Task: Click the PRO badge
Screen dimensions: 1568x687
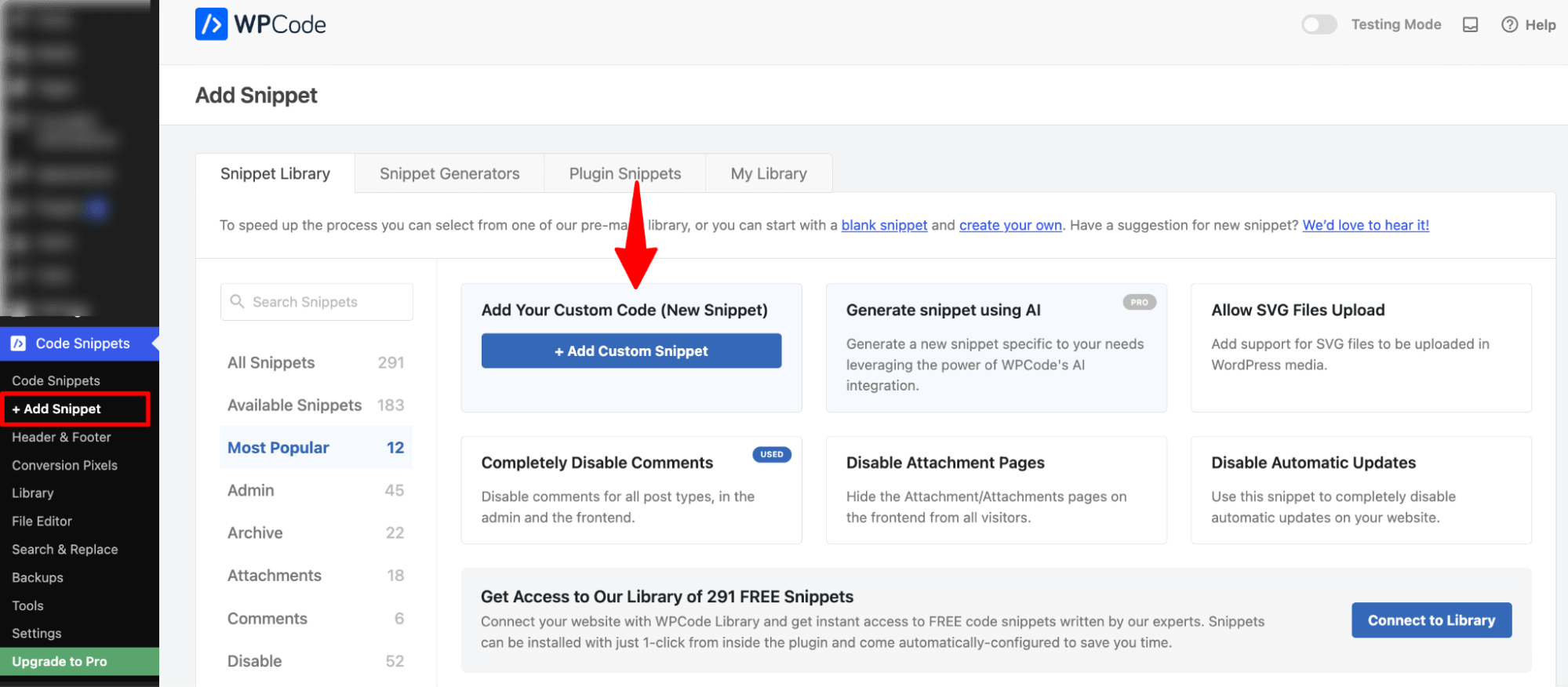Action: [x=1139, y=302]
